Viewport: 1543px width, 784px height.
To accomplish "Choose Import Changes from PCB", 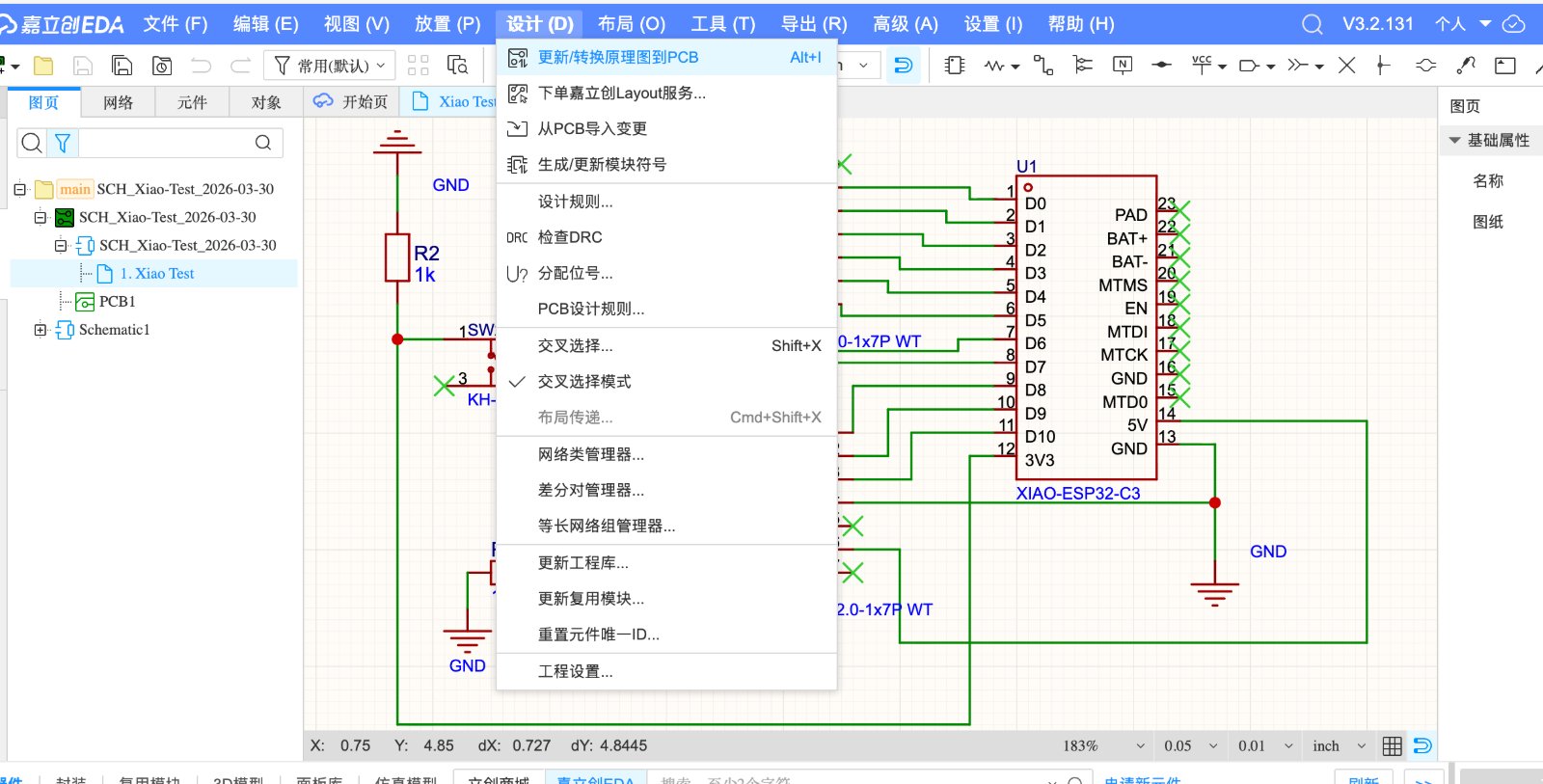I will [x=666, y=129].
